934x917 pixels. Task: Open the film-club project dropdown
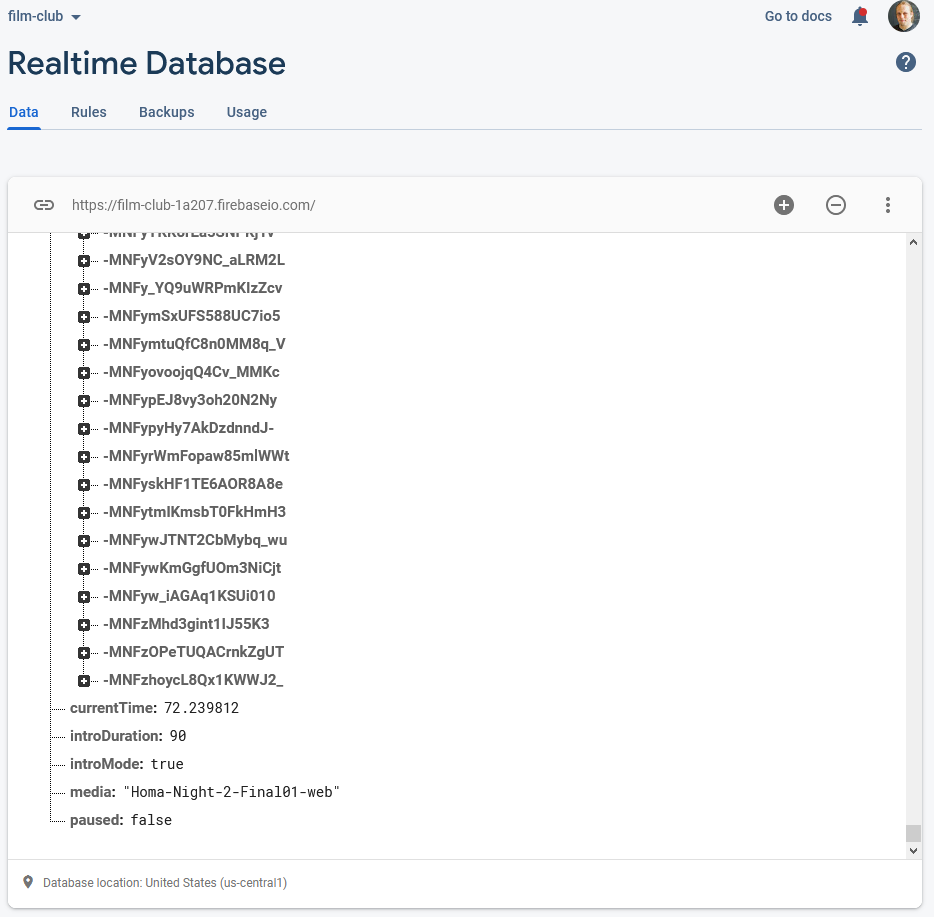pos(45,17)
